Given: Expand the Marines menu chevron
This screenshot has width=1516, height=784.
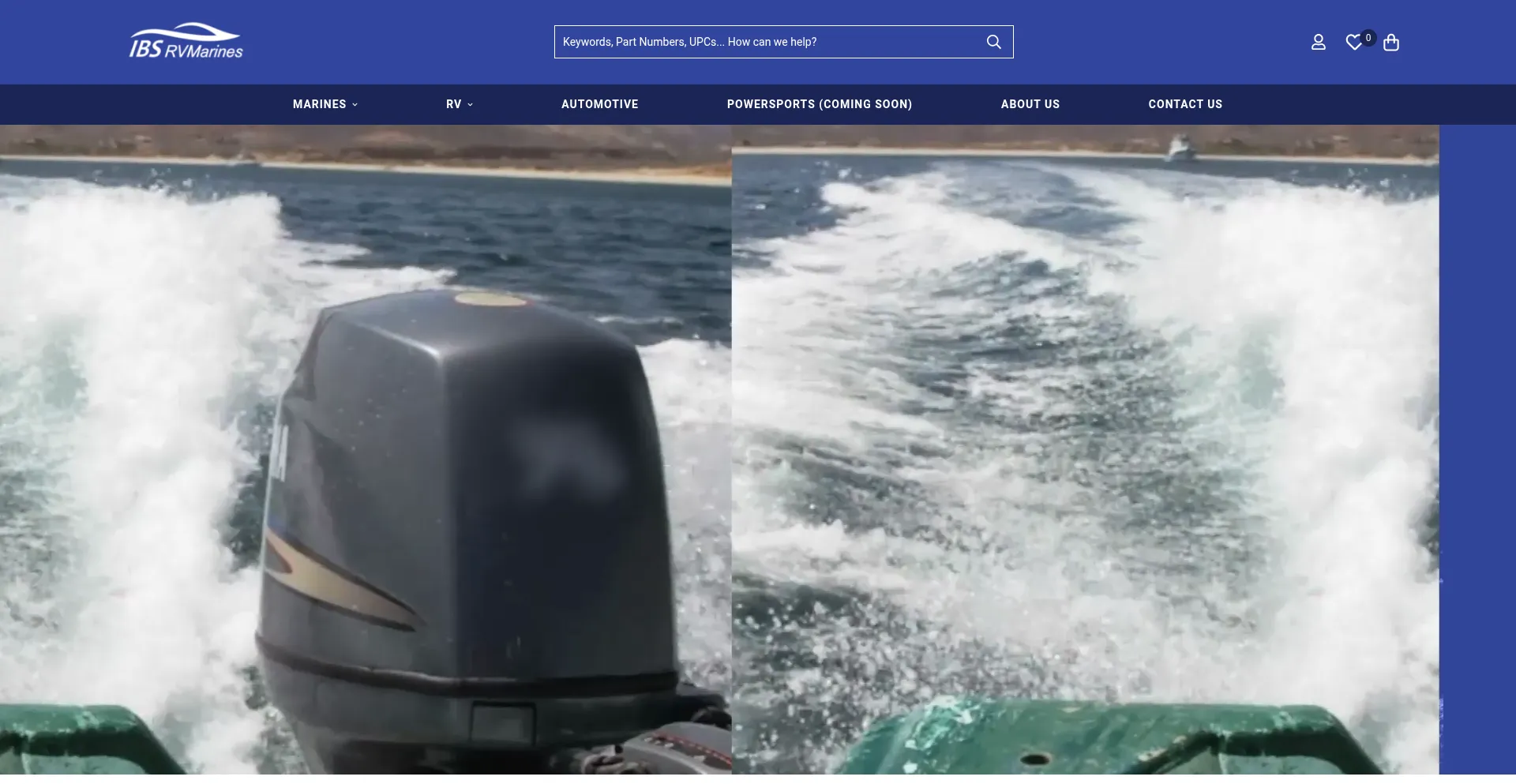Looking at the screenshot, I should click(355, 105).
